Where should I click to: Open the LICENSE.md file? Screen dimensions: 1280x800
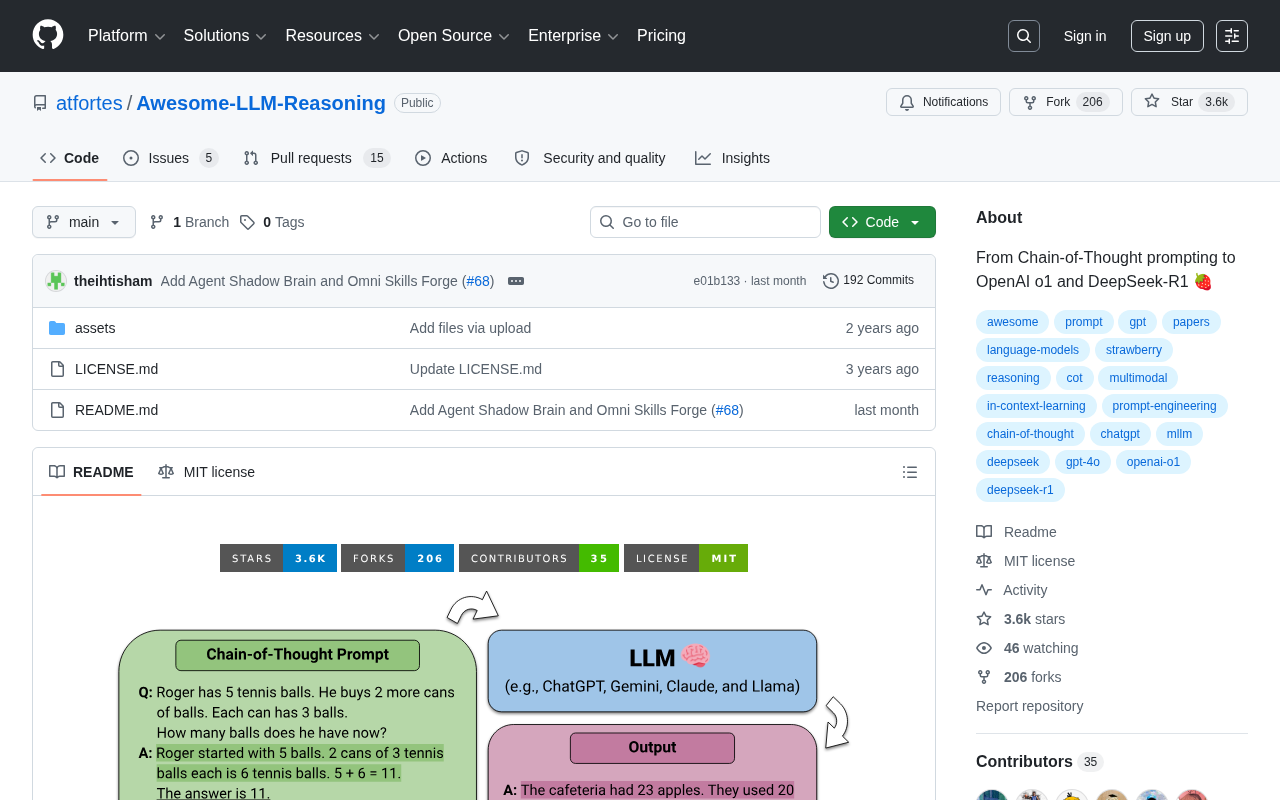pyautogui.click(x=116, y=369)
